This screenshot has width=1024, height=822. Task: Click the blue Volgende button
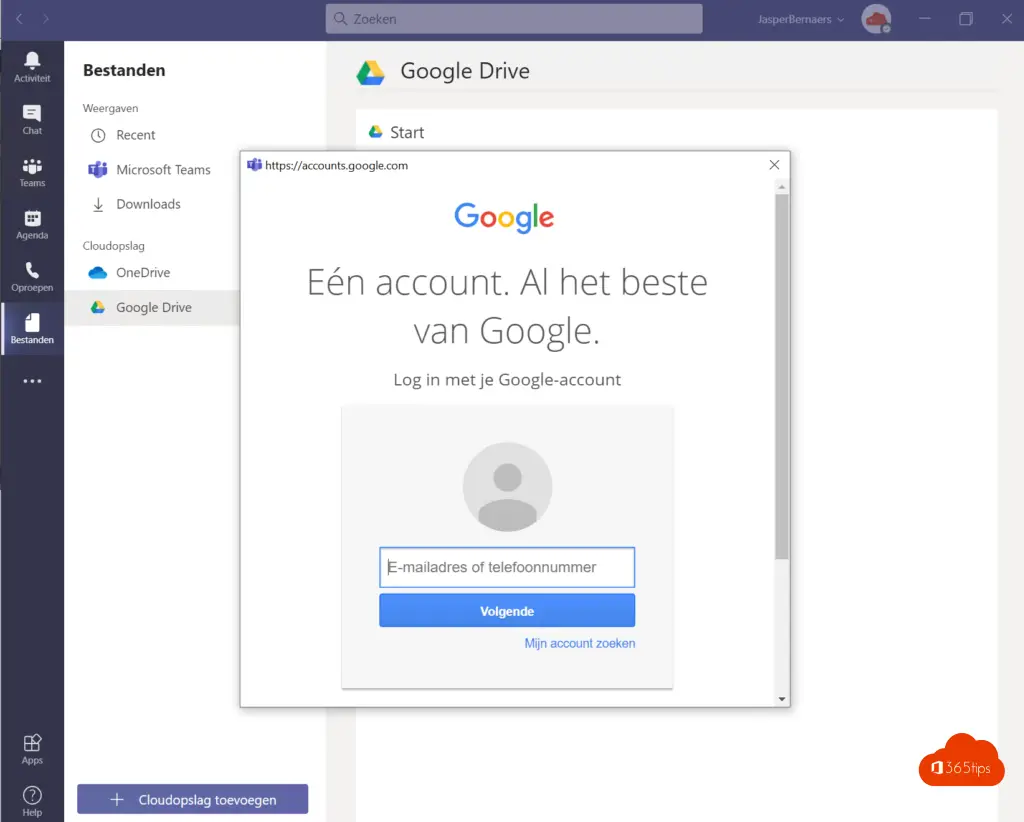coord(507,611)
